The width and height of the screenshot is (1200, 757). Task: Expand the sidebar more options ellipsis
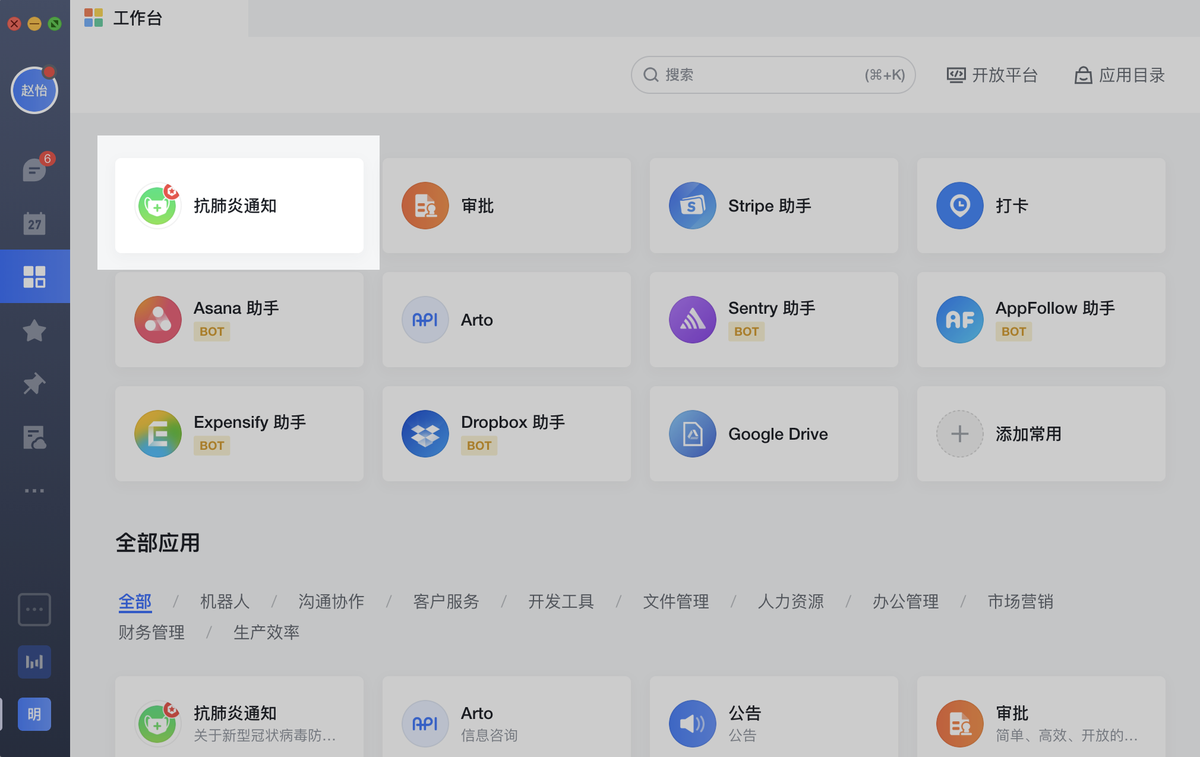34,490
